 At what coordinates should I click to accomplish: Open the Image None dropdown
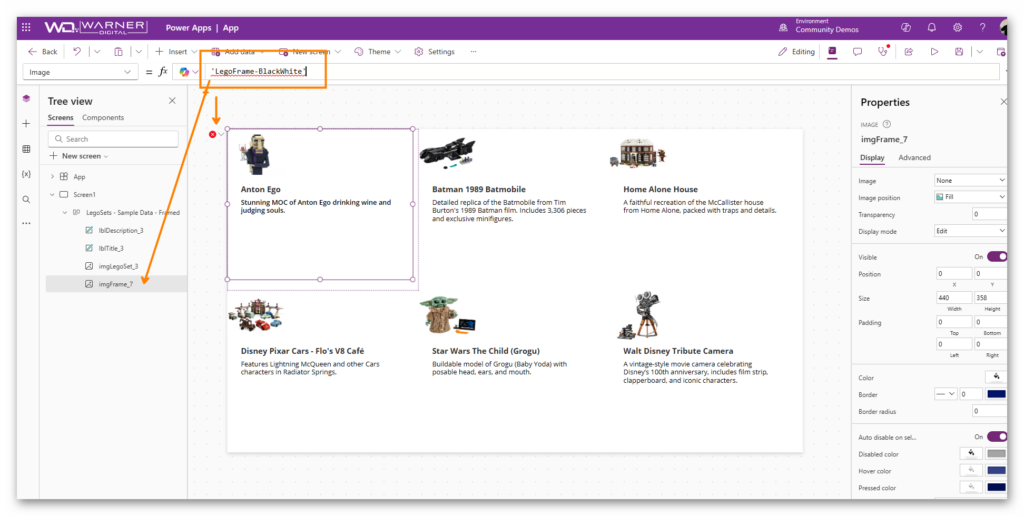(970, 180)
